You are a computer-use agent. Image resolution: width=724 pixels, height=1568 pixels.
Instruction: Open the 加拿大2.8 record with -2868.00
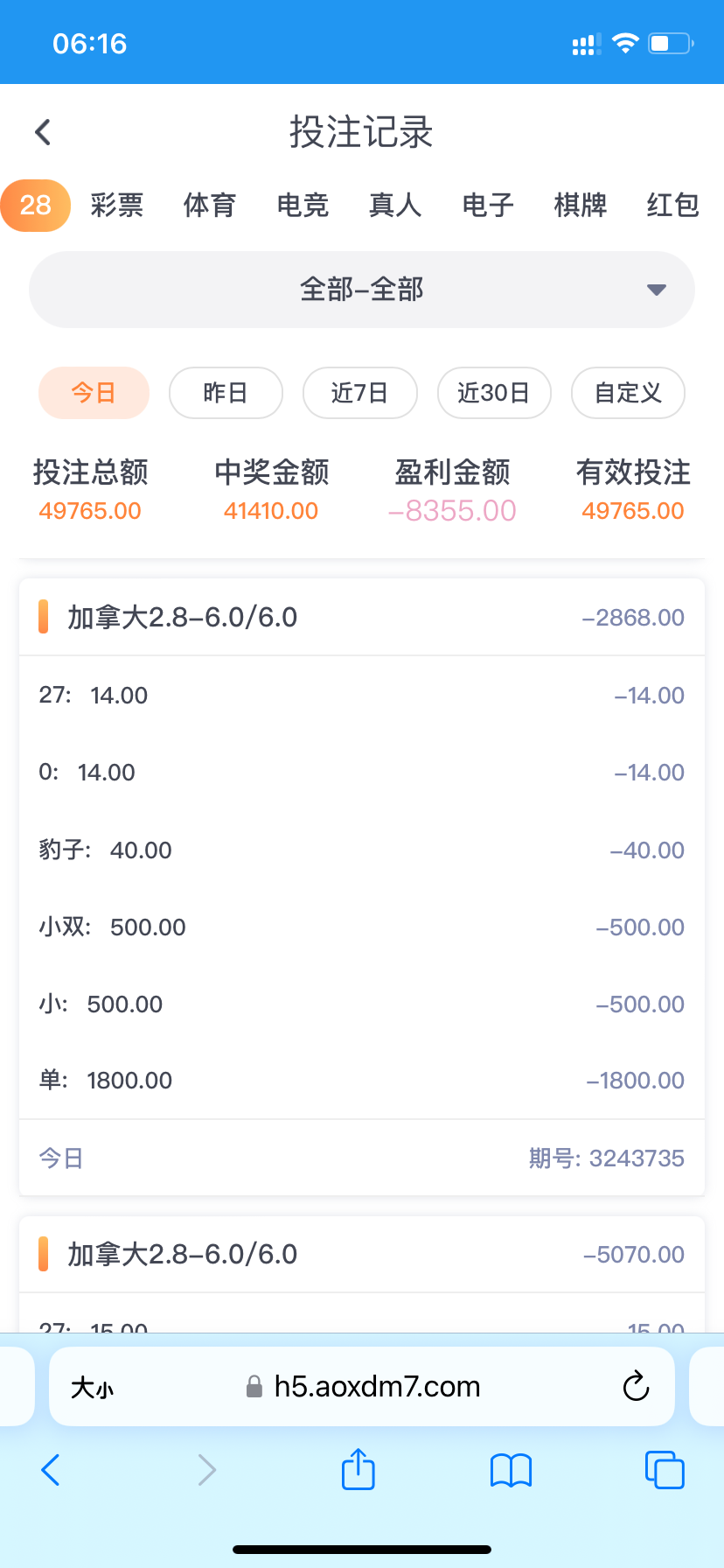pos(361,618)
